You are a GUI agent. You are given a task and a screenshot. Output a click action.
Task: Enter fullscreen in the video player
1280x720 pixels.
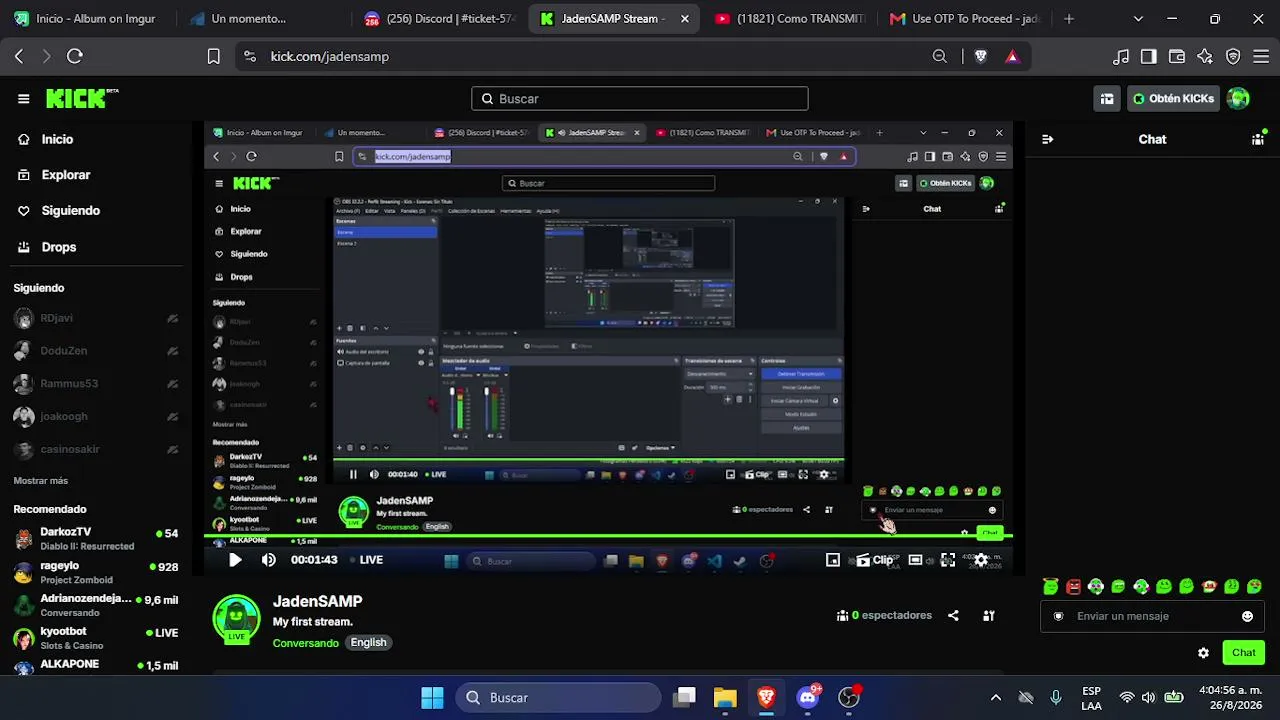(947, 560)
